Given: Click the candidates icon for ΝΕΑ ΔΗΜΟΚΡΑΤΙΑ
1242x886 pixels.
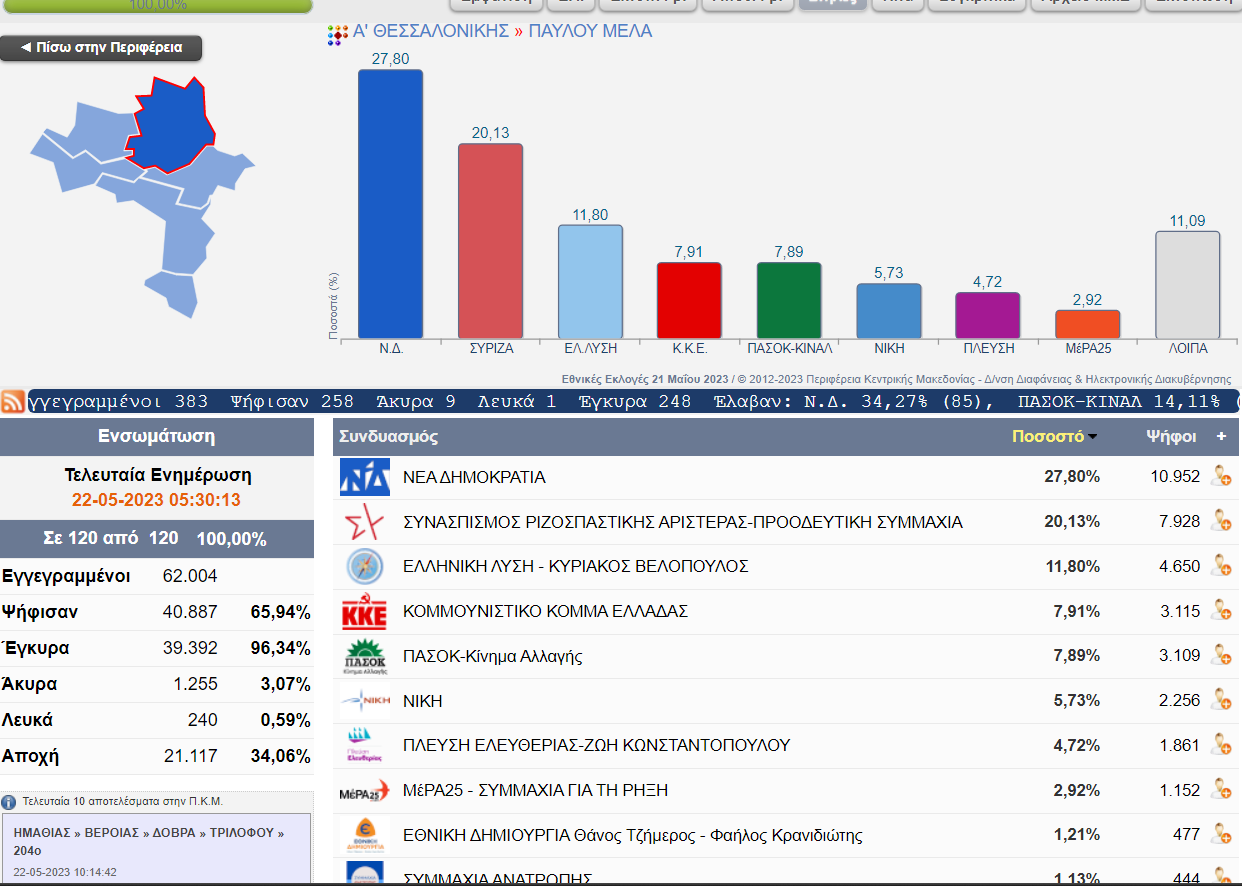Looking at the screenshot, I should (1220, 476).
